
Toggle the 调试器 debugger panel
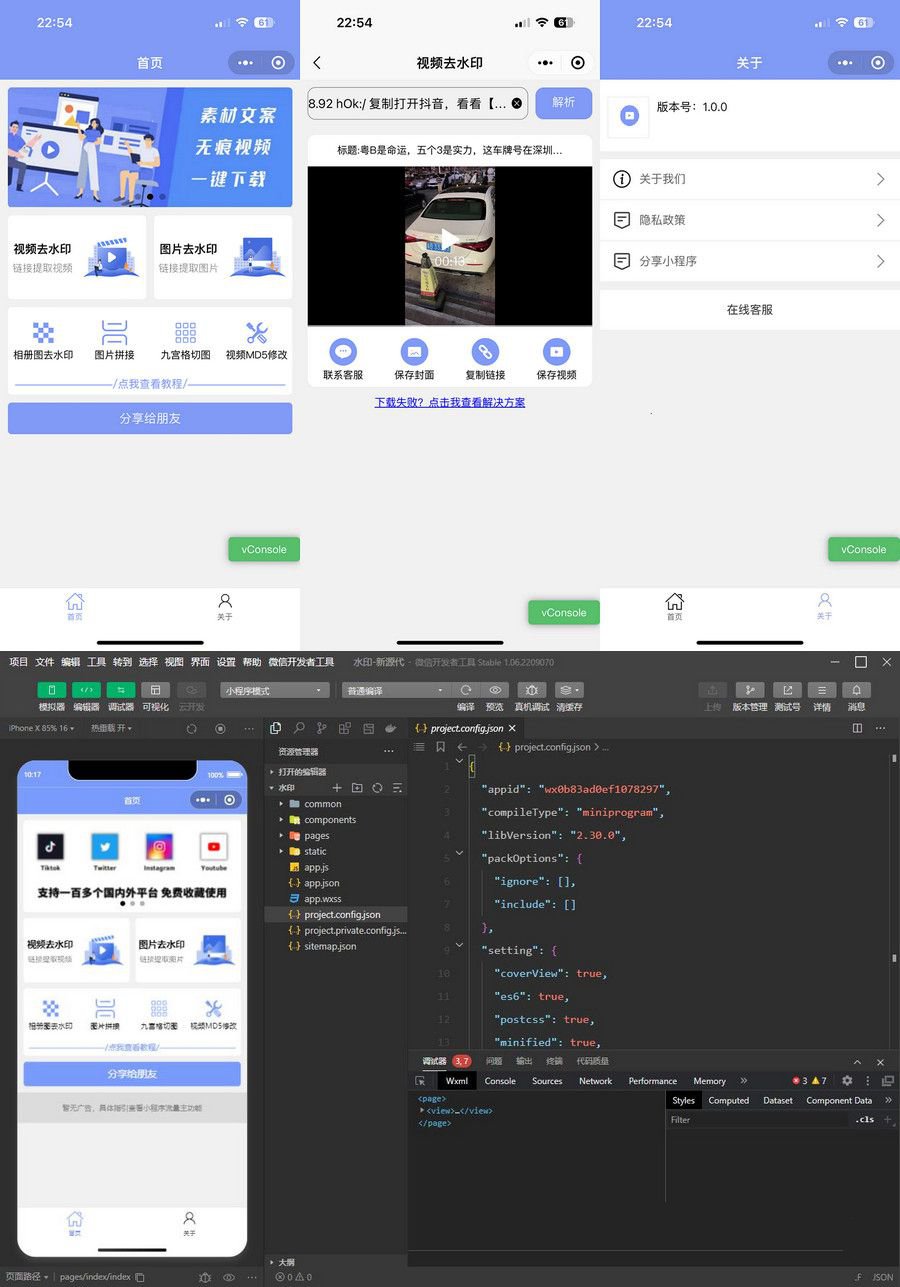click(121, 690)
